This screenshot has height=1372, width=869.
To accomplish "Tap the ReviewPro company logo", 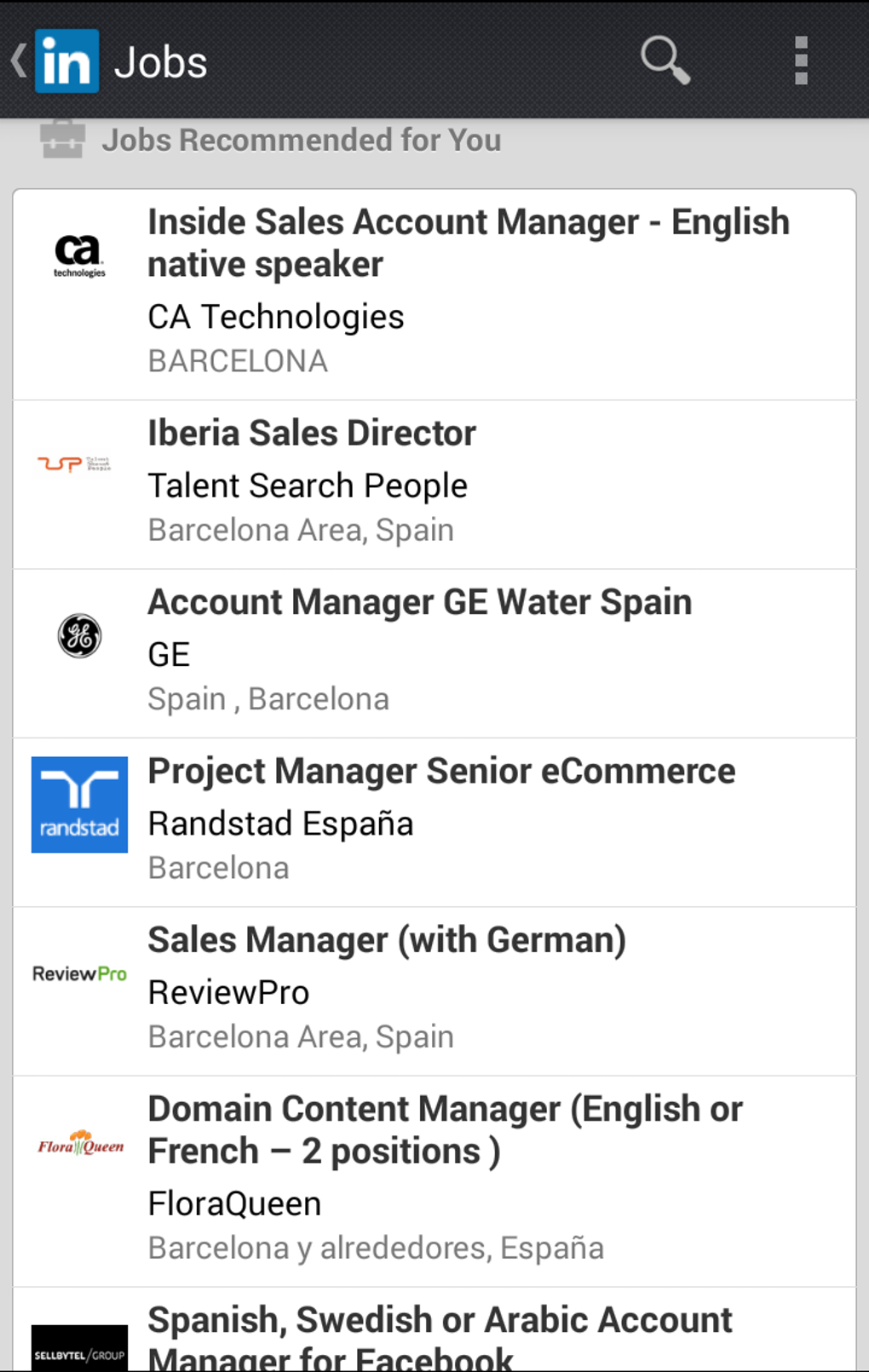I will pyautogui.click(x=79, y=973).
